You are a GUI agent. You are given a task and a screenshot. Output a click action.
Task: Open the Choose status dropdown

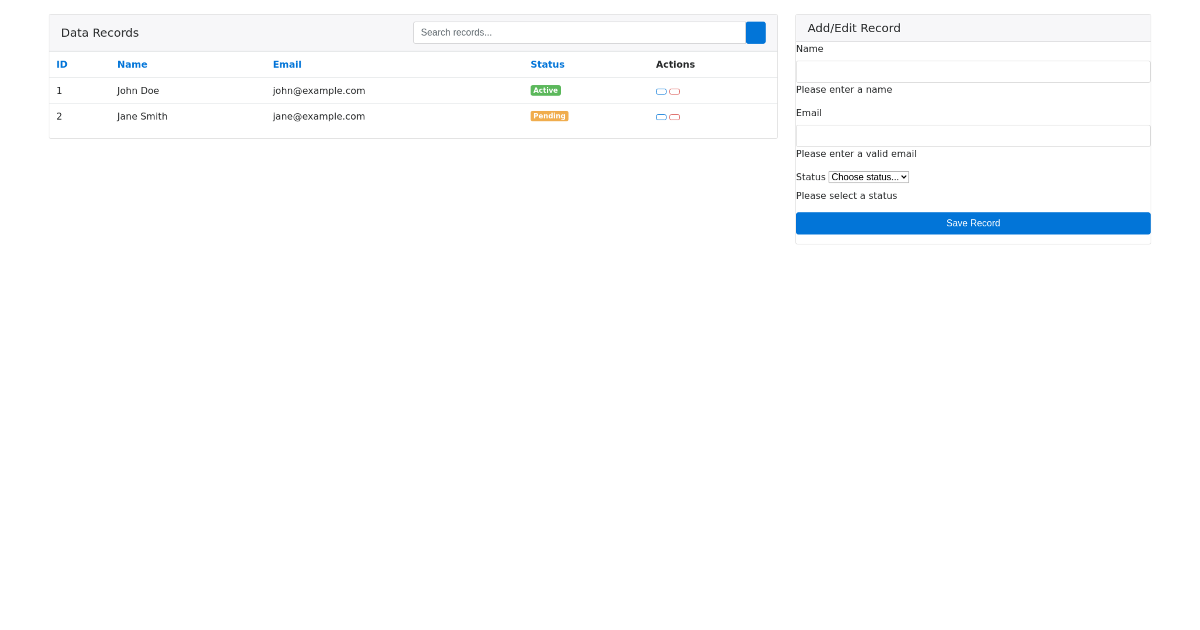868,176
